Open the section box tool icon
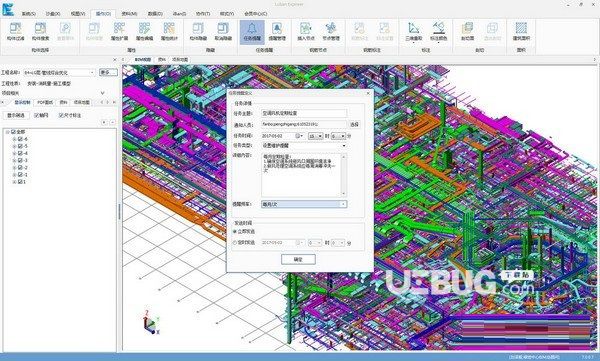This screenshot has height=361, width=600. point(468,31)
